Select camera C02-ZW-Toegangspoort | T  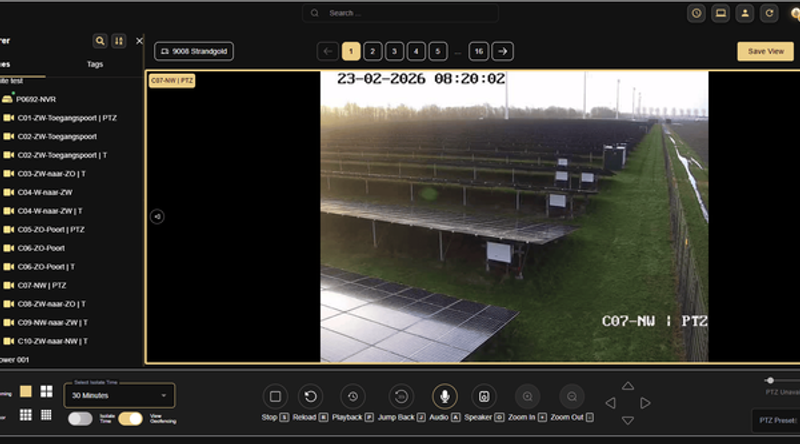(x=55, y=155)
